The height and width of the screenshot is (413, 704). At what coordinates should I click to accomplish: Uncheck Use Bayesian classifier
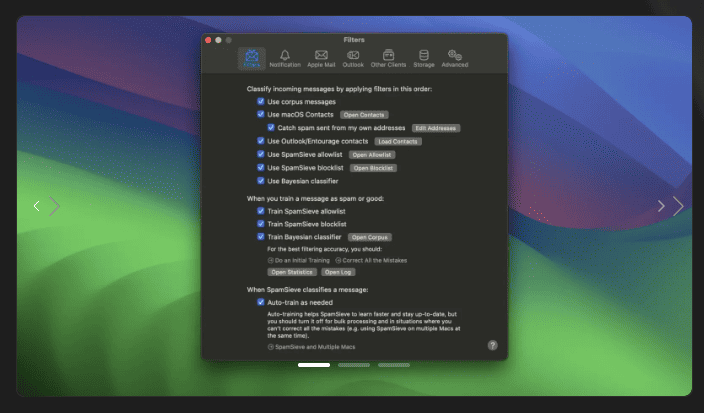pos(260,181)
